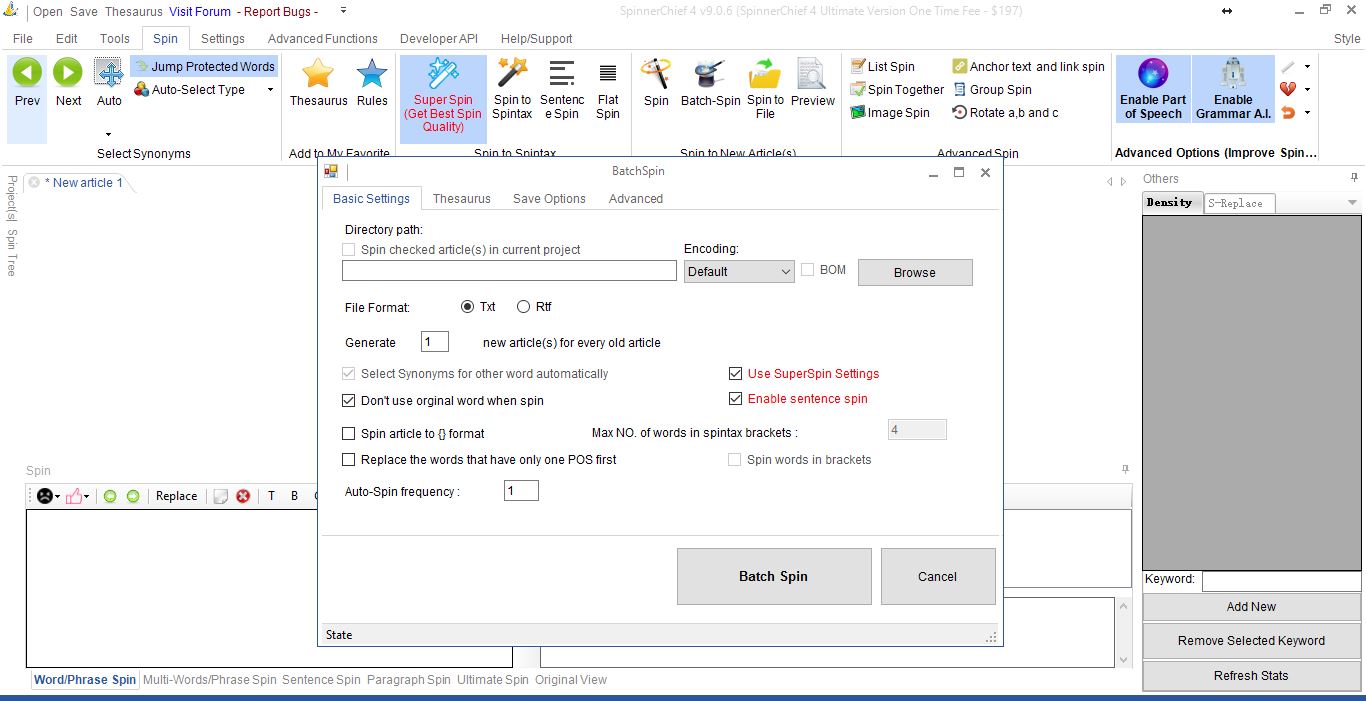This screenshot has height=701, width=1366.
Task: Expand the Others panel tab overflow arrow
Action: 1352,203
